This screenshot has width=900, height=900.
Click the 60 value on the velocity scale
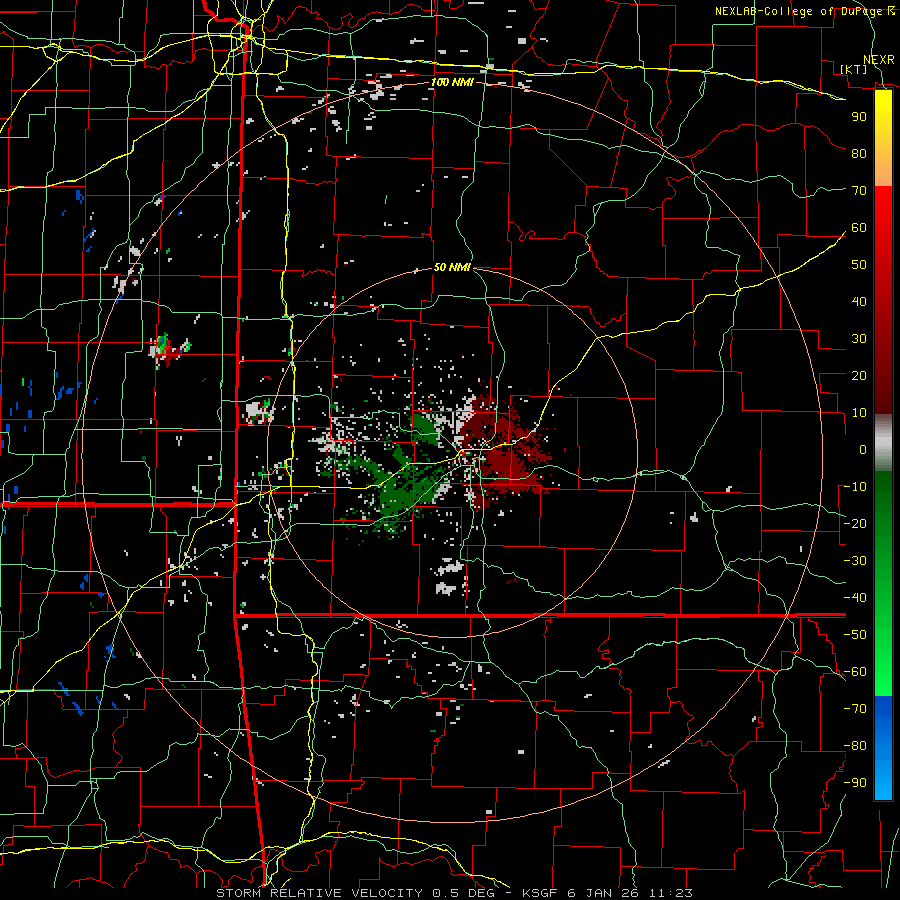click(859, 227)
